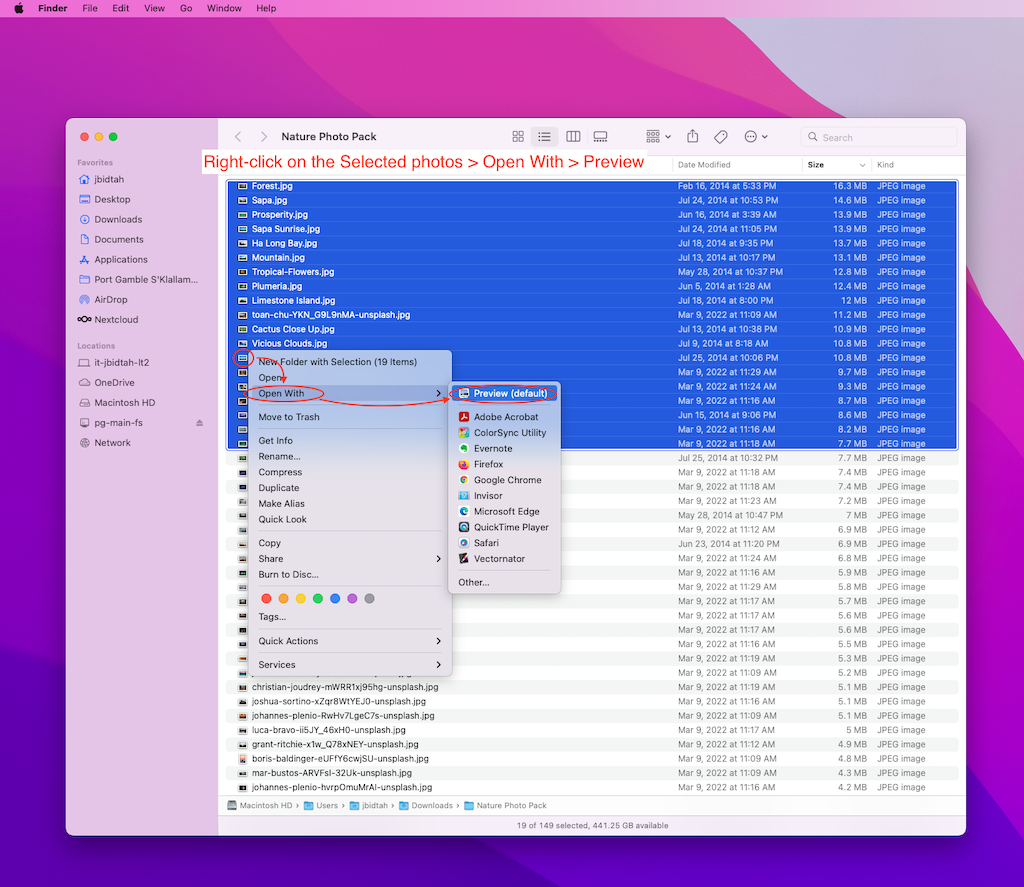
Task: Open the File menu
Action: tap(90, 8)
